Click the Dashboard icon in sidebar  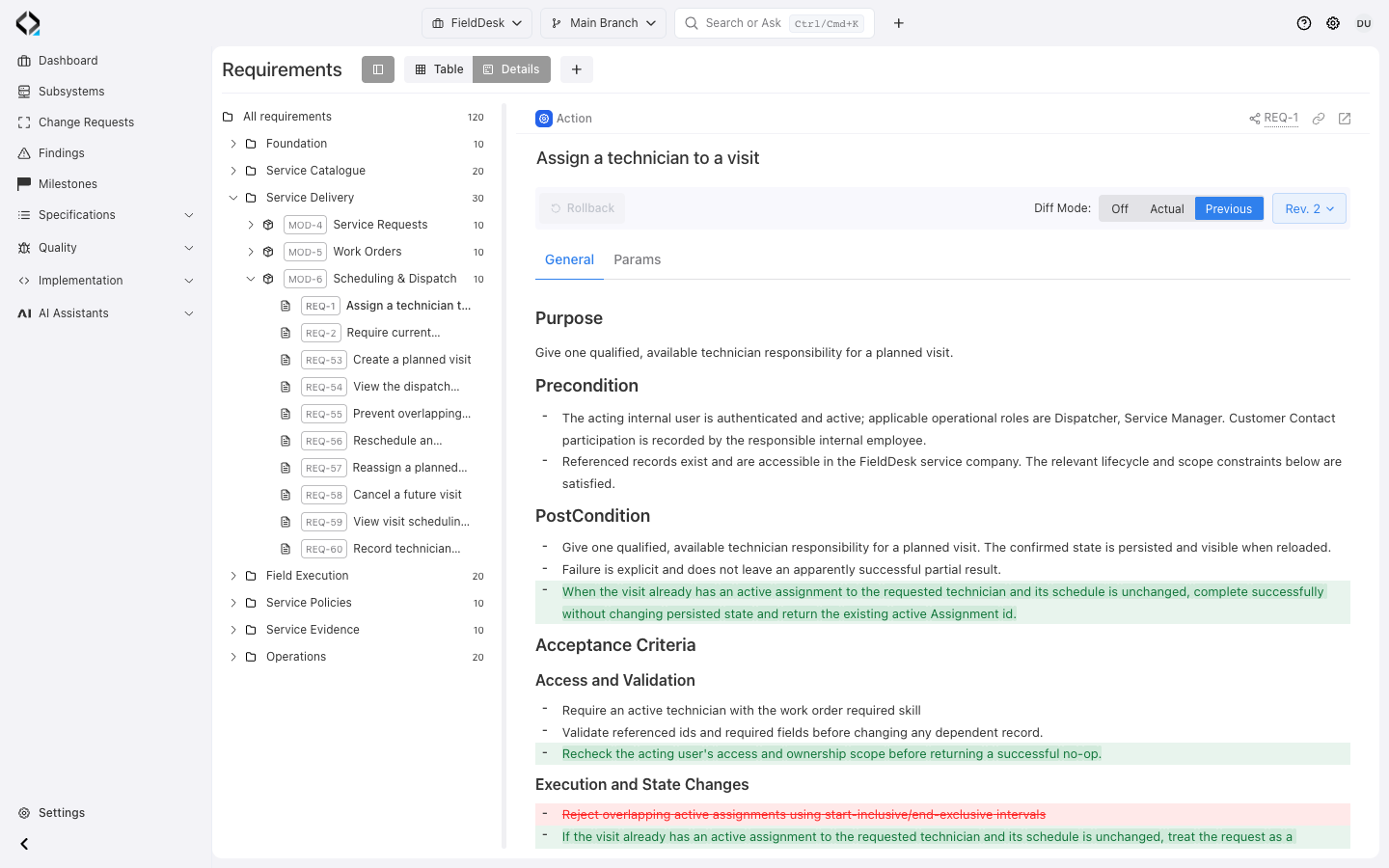(x=24, y=61)
